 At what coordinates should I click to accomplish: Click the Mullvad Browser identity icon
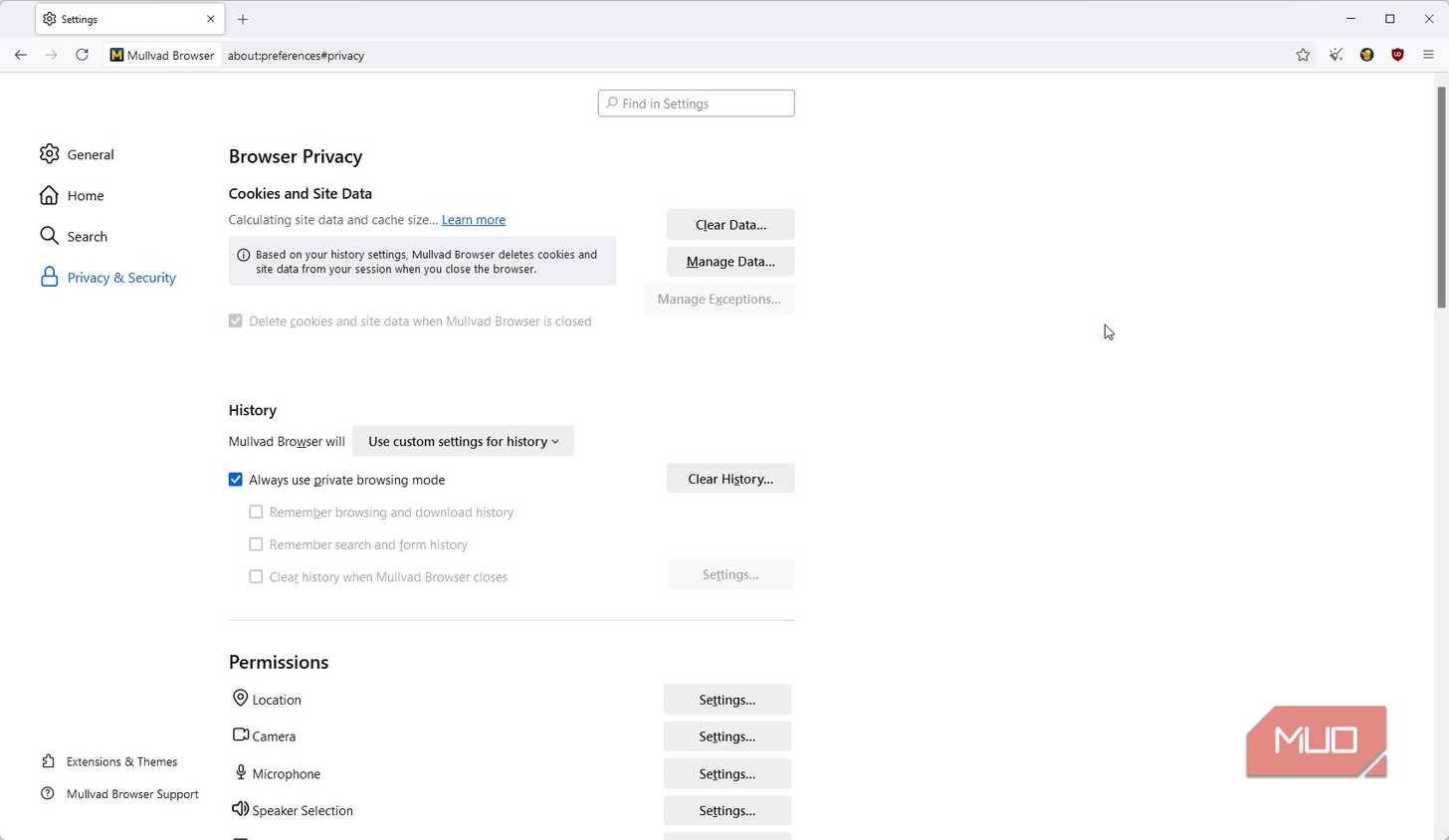[116, 55]
